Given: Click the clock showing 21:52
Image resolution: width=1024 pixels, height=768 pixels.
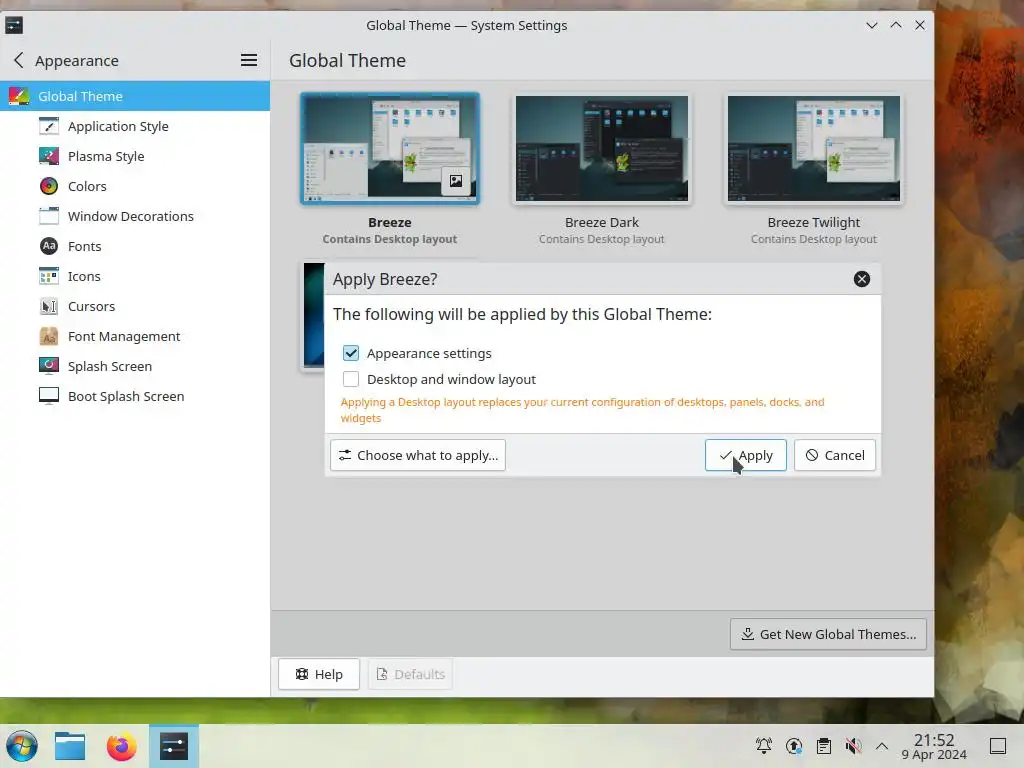Looking at the screenshot, I should pos(934,746).
